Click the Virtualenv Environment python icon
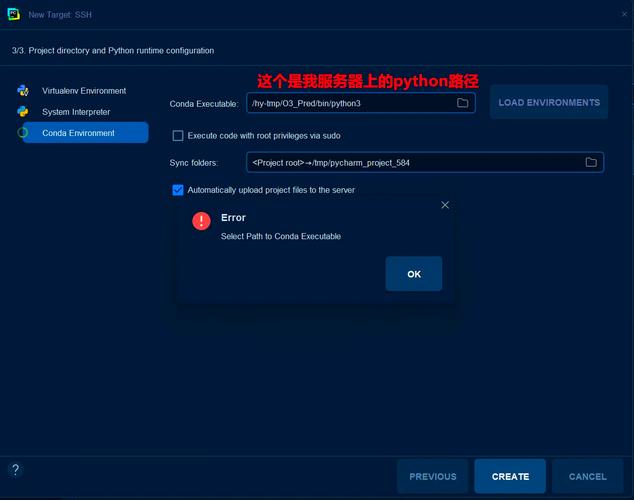The width and height of the screenshot is (634, 500). (x=23, y=91)
